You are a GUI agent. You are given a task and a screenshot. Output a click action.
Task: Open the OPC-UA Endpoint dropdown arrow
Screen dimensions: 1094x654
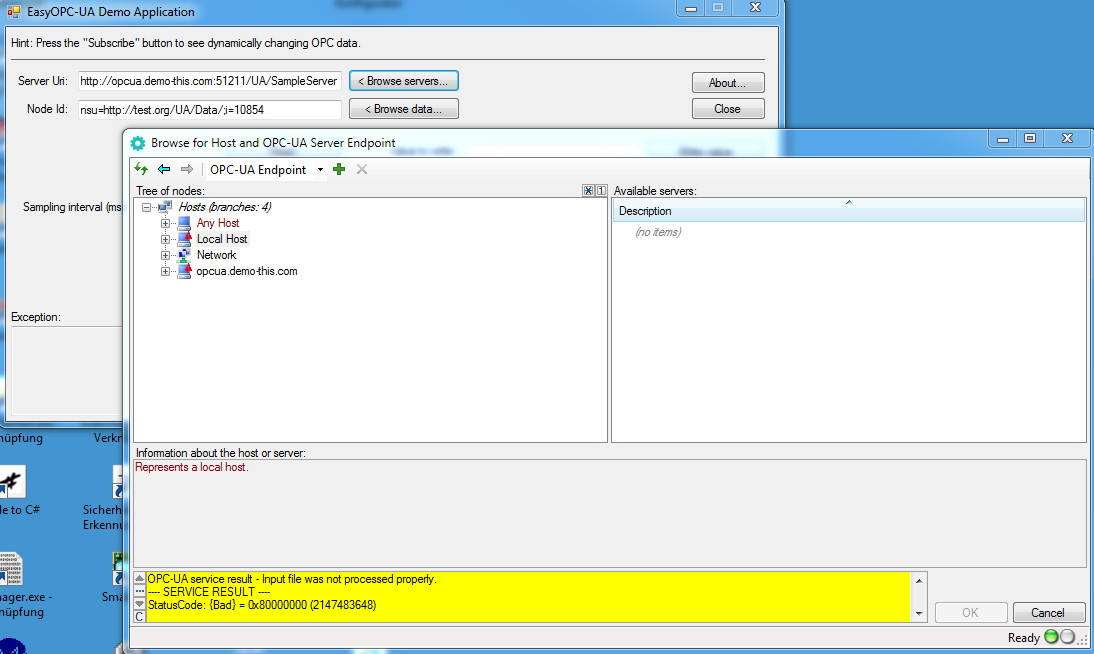coord(320,170)
